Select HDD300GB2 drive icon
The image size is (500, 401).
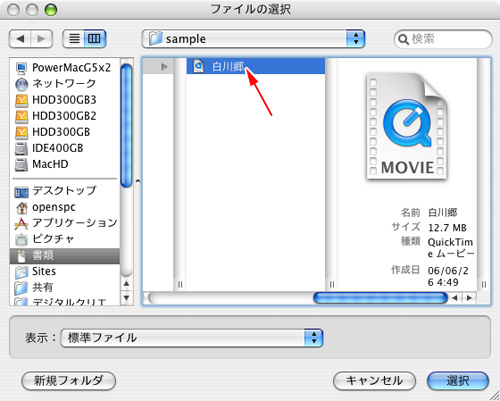coord(21,116)
